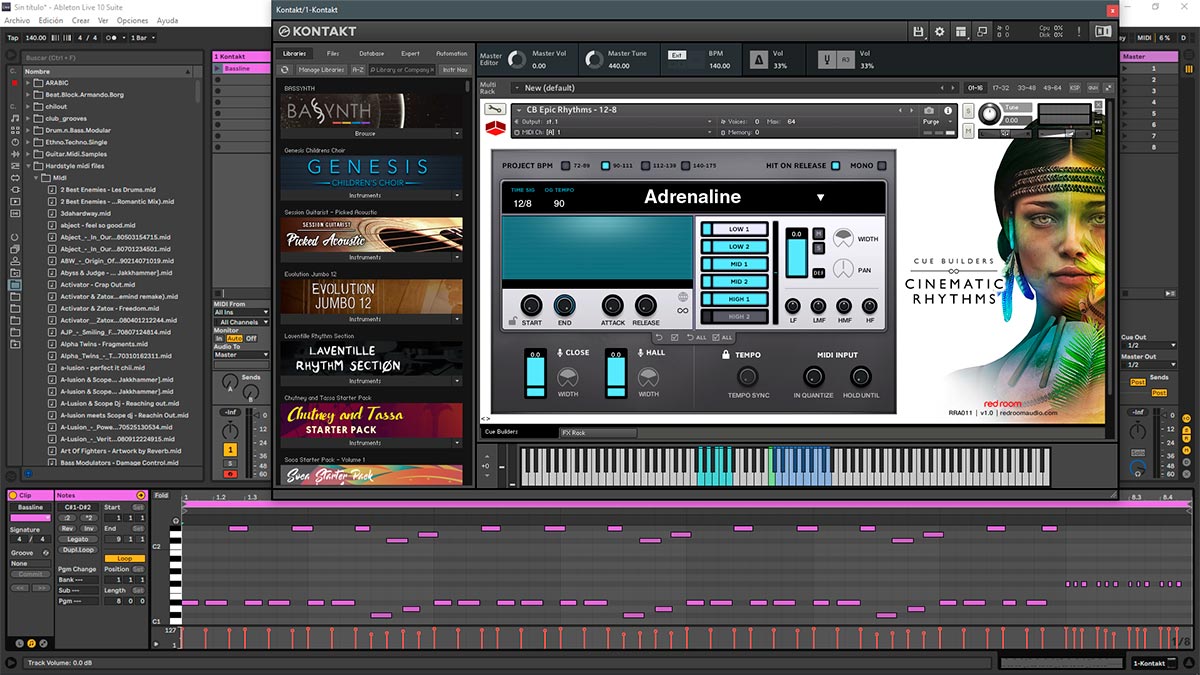
Task: Click the Ext tempo sync button
Action: coord(677,55)
